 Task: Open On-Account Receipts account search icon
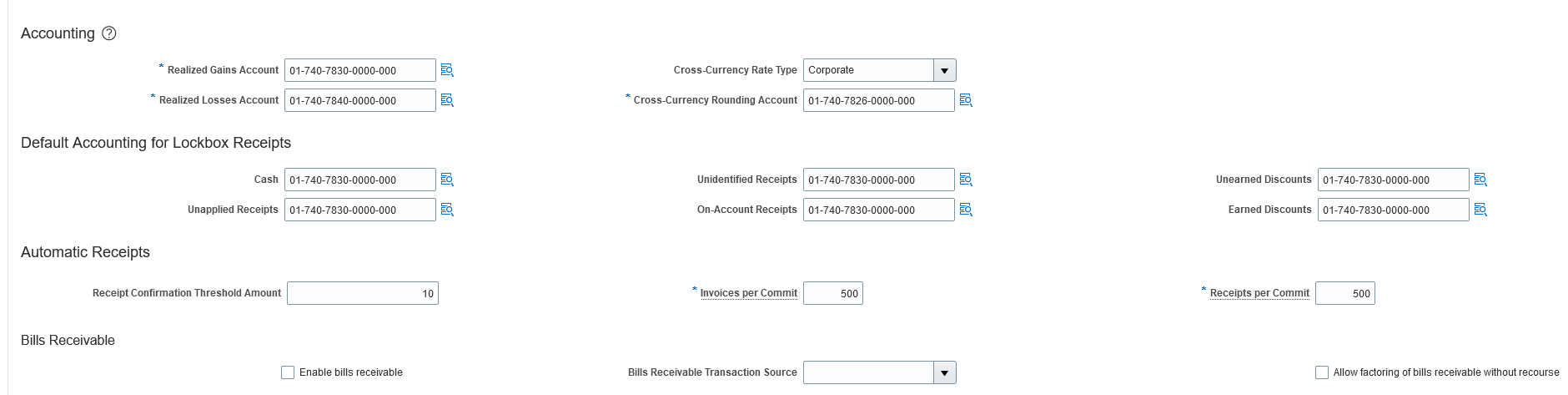[966, 210]
